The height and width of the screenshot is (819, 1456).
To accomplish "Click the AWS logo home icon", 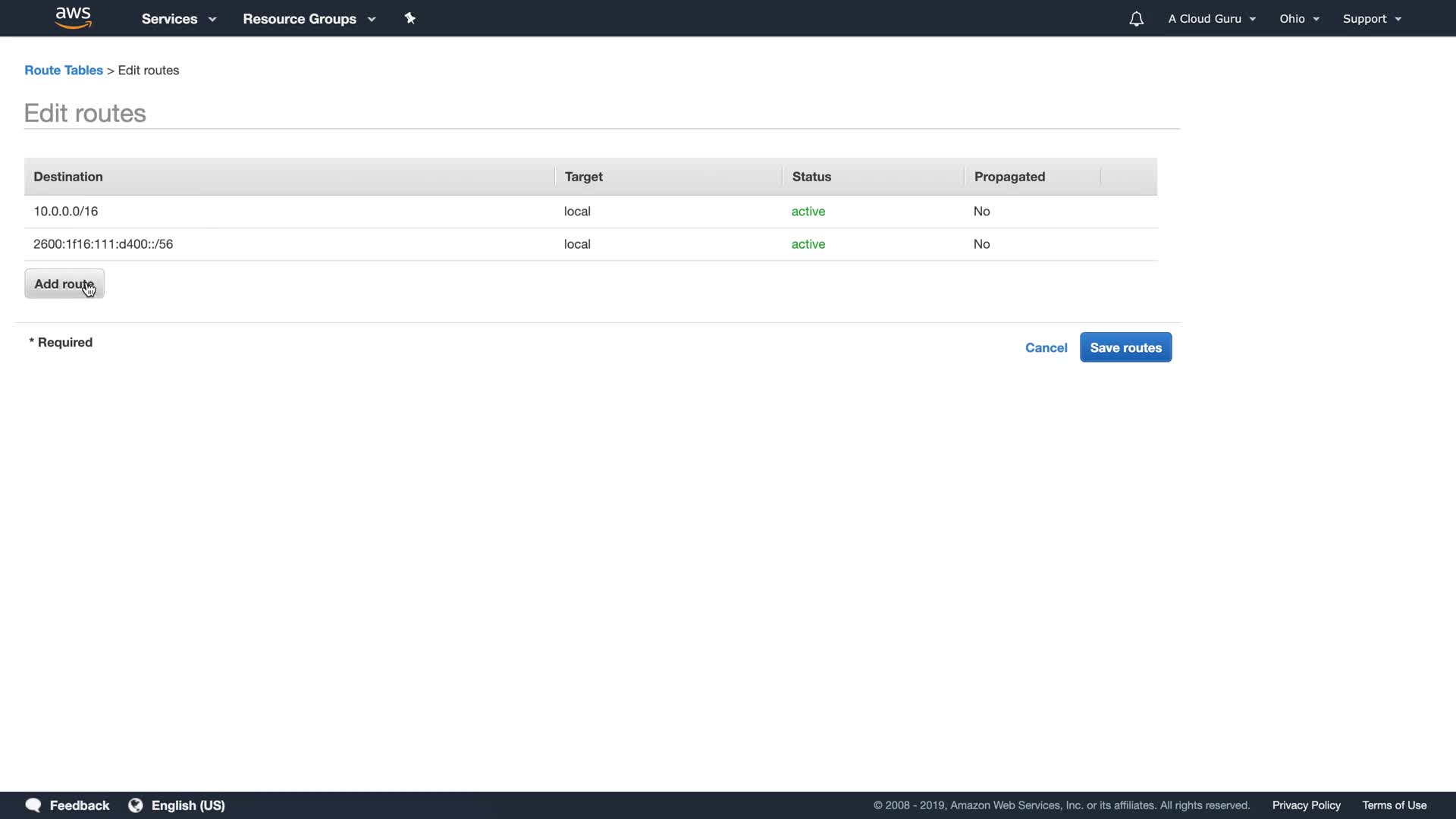I will click(74, 17).
